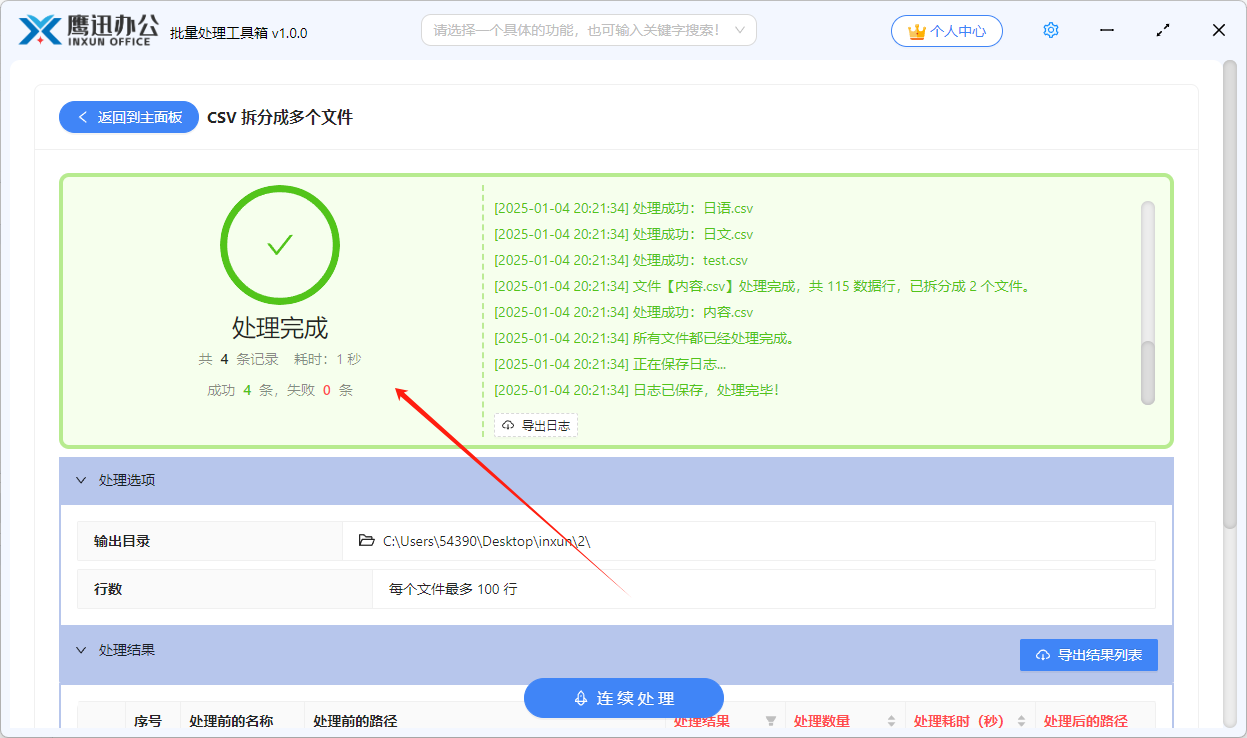This screenshot has height=738, width=1247.
Task: Click the back arrow on 返回到主面板
Action: click(82, 116)
